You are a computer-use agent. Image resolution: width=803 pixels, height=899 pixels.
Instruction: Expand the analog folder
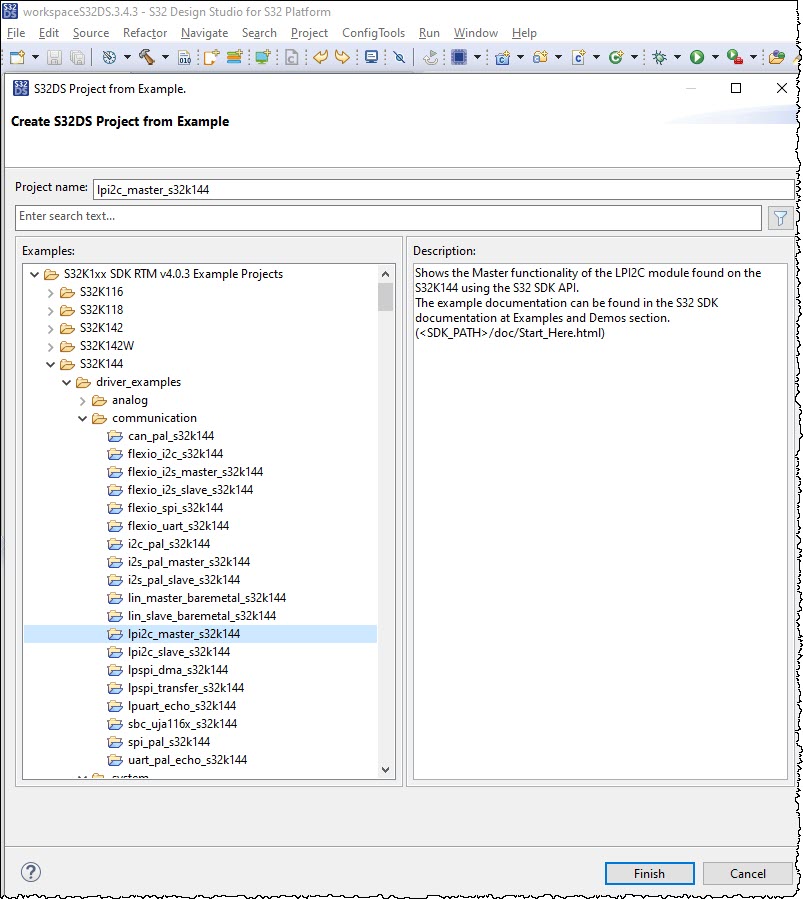[x=83, y=400]
